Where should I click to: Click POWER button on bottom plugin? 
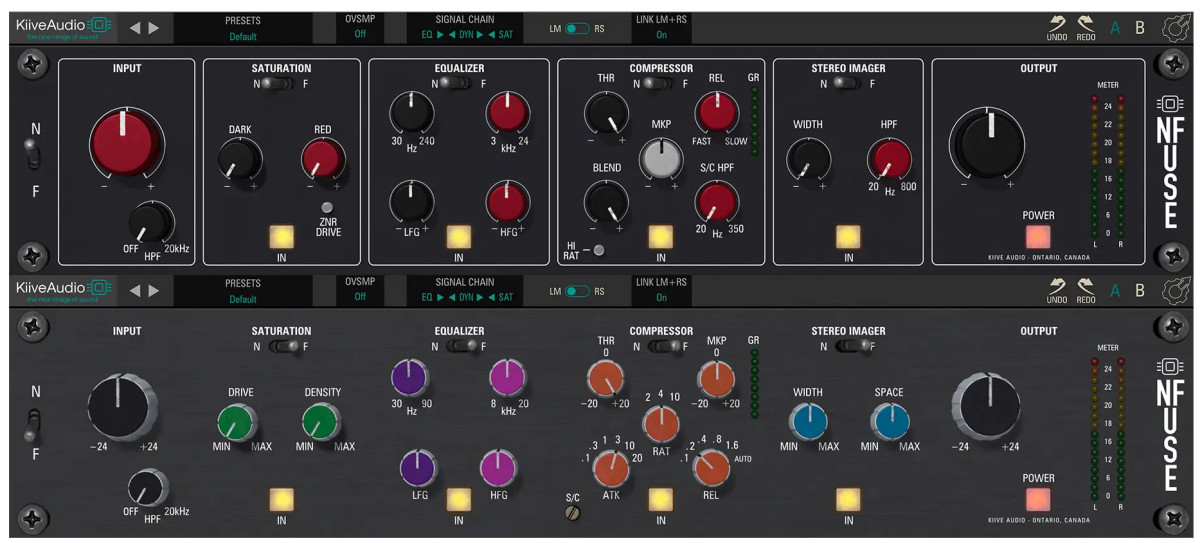[x=1038, y=500]
